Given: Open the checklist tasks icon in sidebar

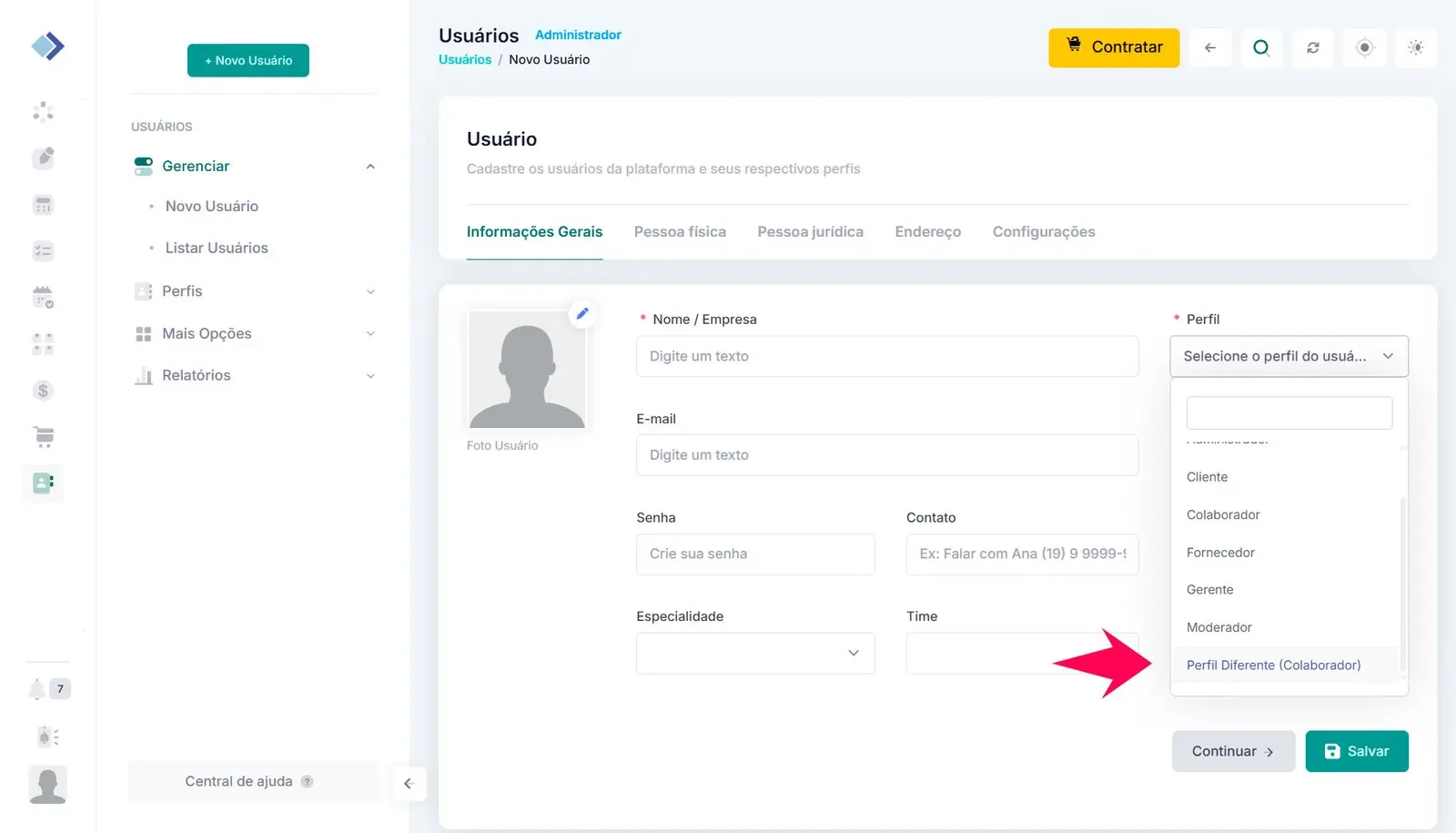Looking at the screenshot, I should click(43, 250).
